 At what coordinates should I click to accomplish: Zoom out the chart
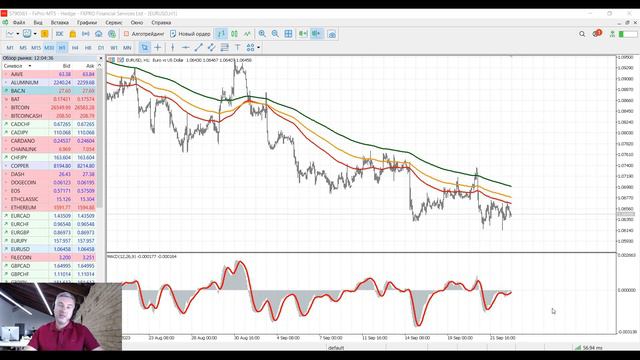click(x=275, y=34)
